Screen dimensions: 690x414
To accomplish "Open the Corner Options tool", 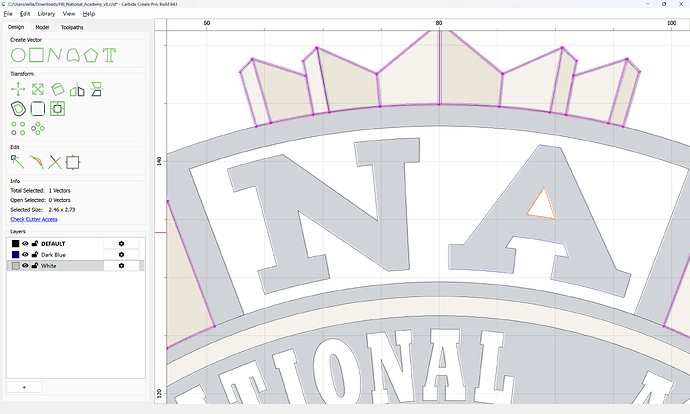I will click(38, 109).
